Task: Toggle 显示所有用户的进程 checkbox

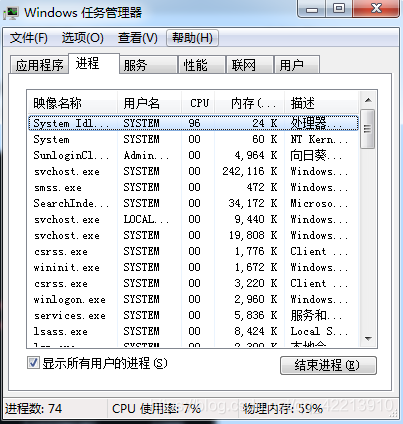Action: coord(33,363)
